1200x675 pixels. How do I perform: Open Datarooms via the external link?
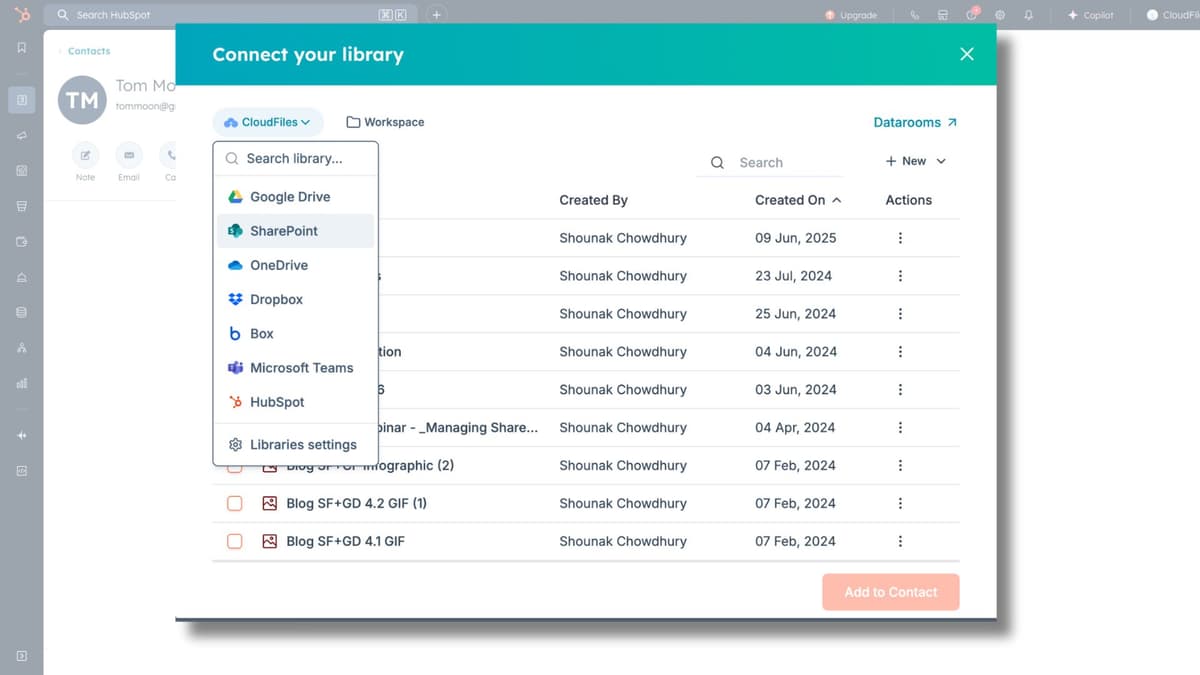[914, 121]
